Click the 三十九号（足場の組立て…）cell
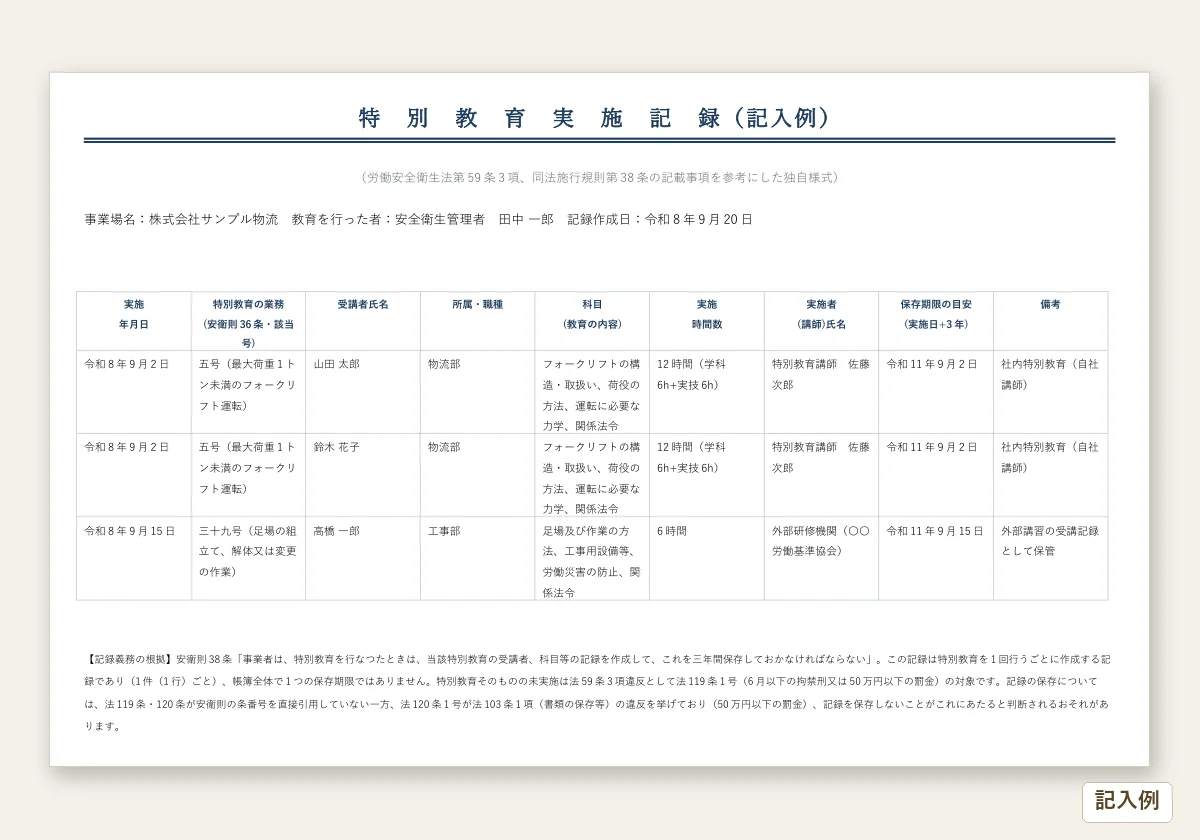1200x840 pixels. click(x=248, y=558)
